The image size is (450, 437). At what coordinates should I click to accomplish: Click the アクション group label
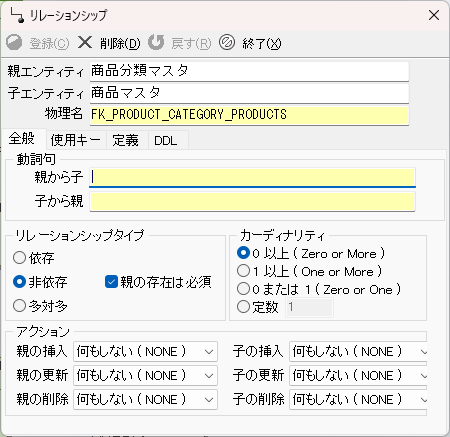click(x=43, y=332)
